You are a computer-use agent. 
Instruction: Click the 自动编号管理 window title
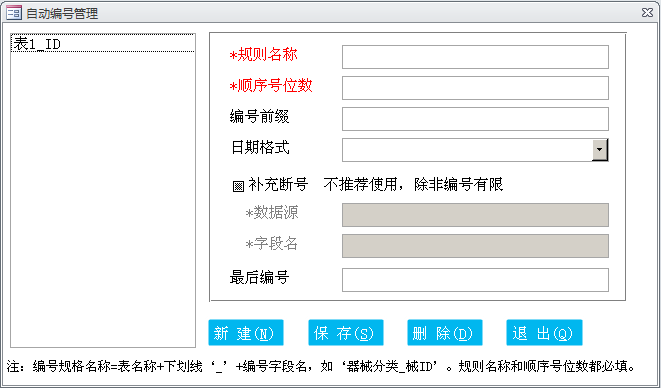pyautogui.click(x=62, y=13)
